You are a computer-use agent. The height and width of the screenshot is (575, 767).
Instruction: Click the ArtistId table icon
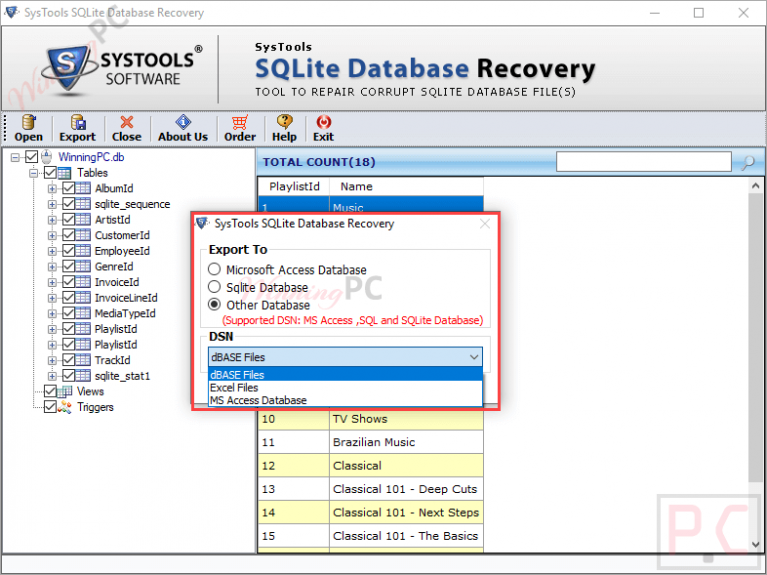(x=83, y=220)
